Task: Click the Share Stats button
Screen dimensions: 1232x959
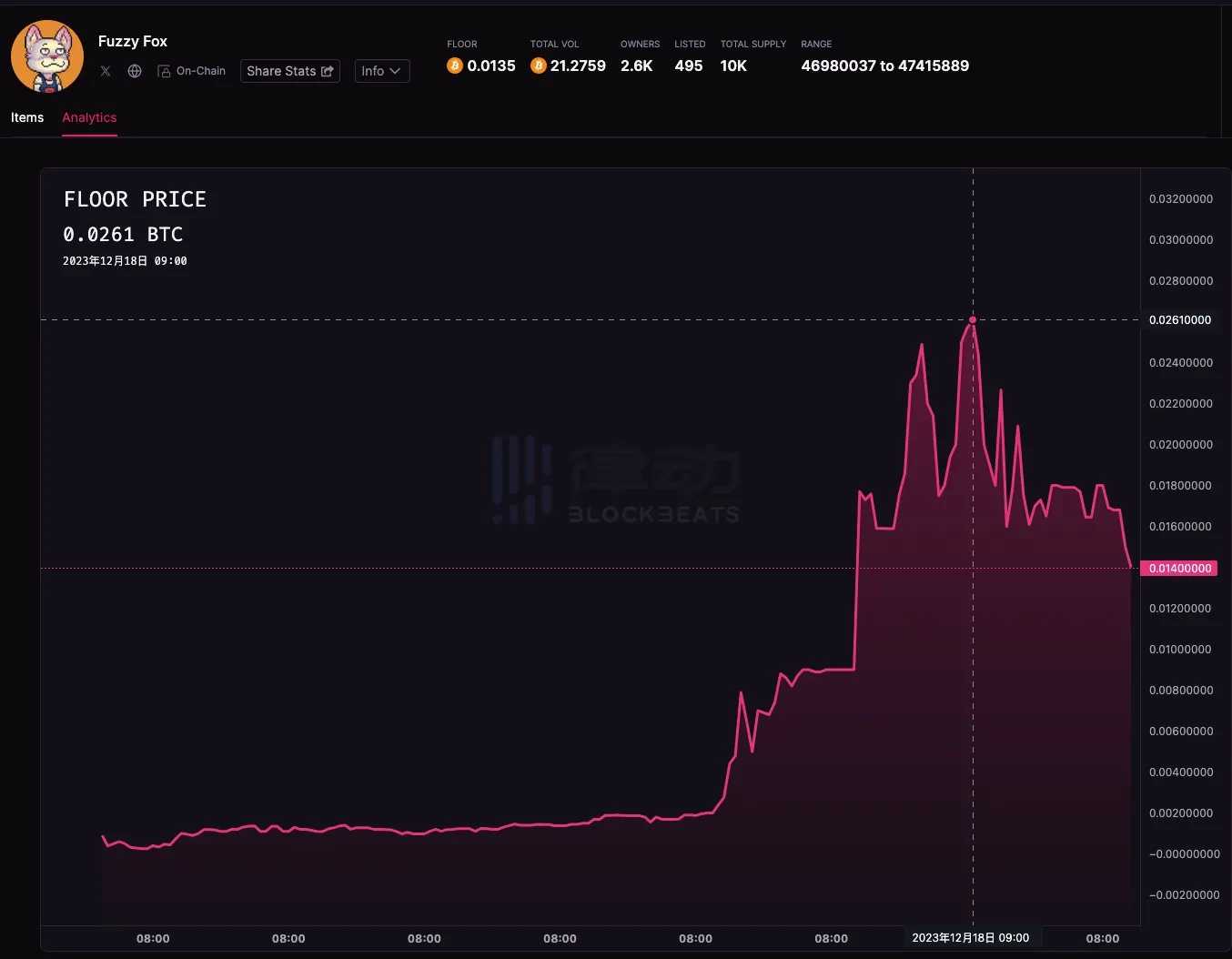Action: click(x=290, y=71)
